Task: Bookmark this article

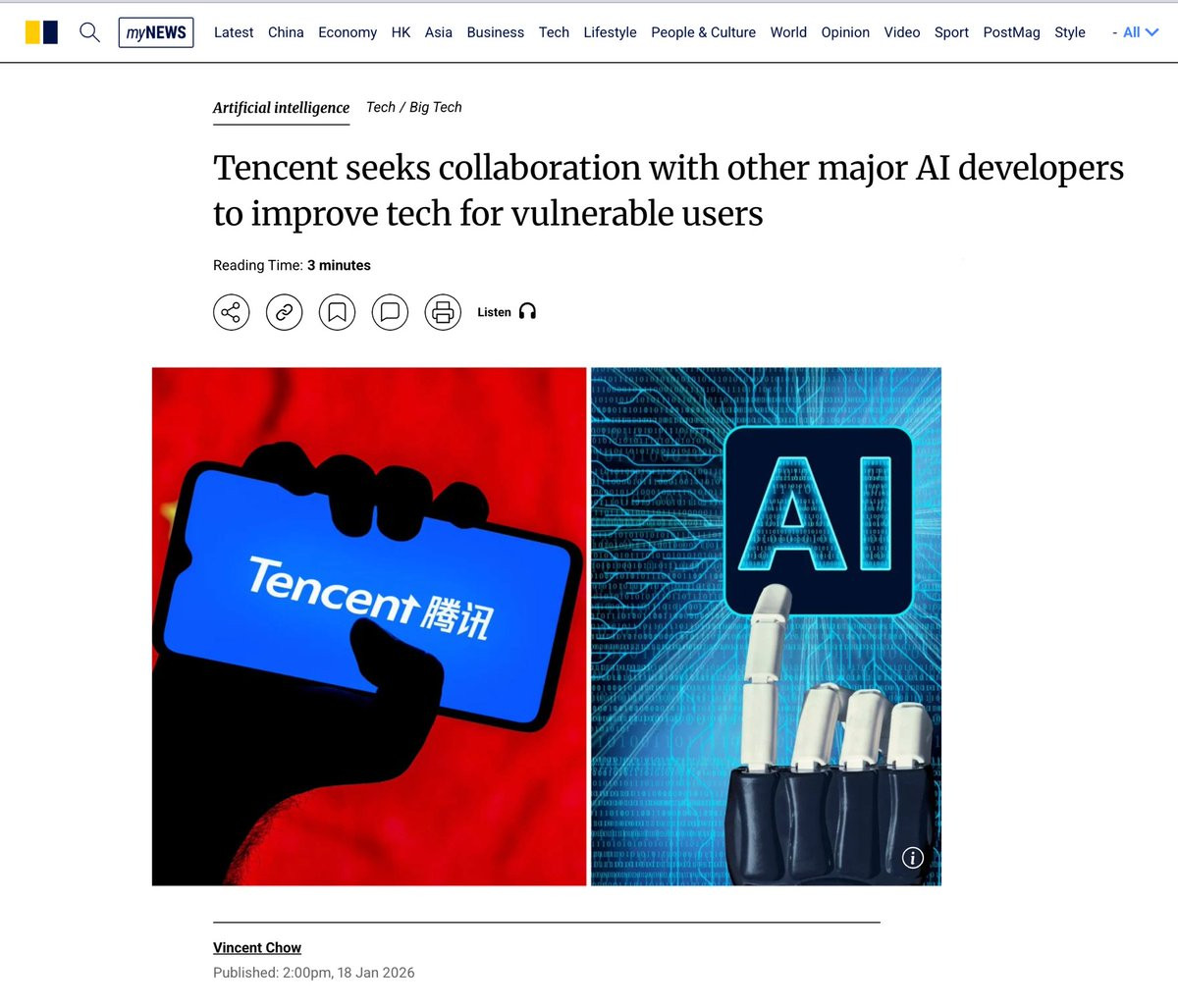Action: [337, 312]
